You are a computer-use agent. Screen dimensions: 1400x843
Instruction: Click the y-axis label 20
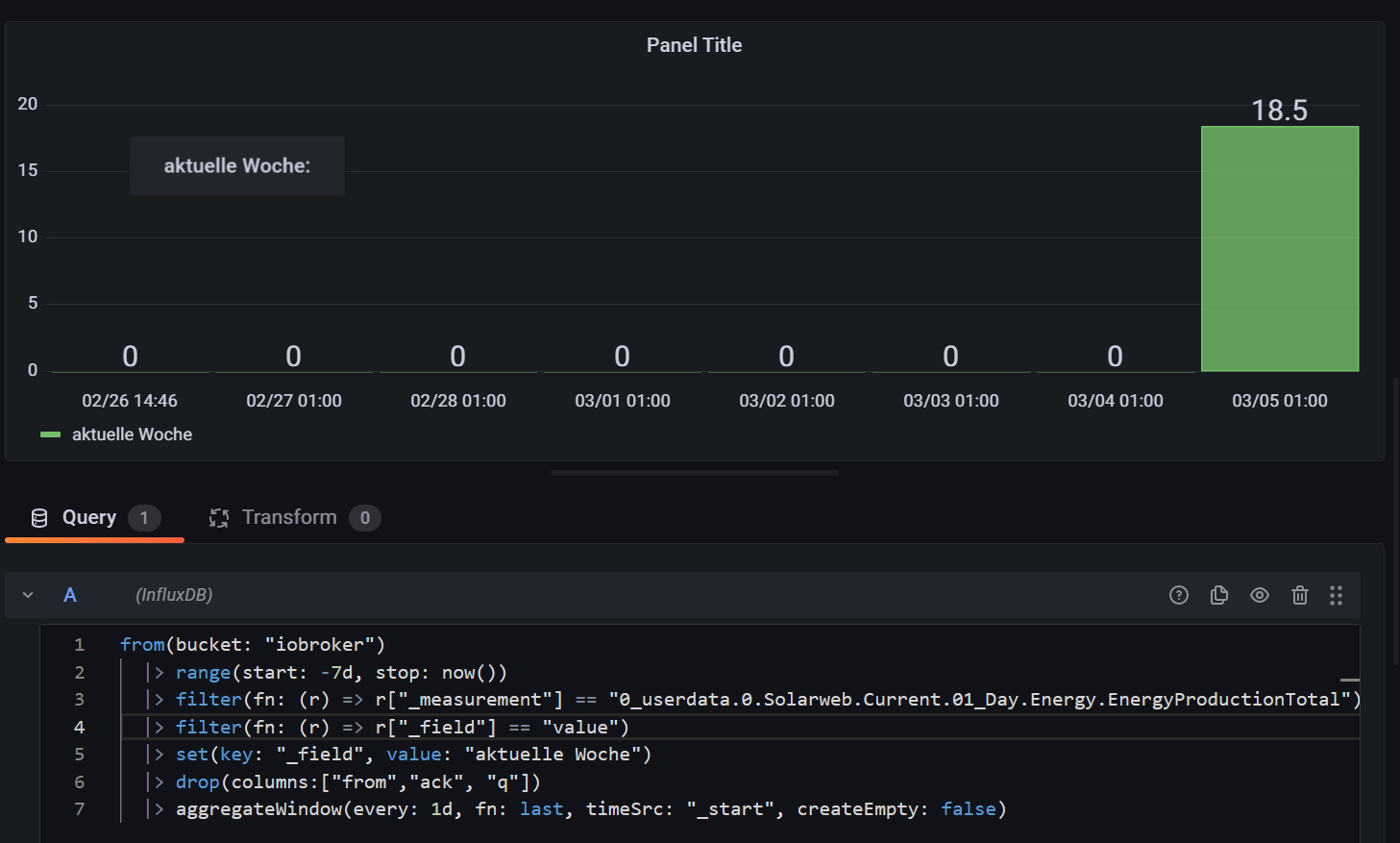tap(28, 104)
